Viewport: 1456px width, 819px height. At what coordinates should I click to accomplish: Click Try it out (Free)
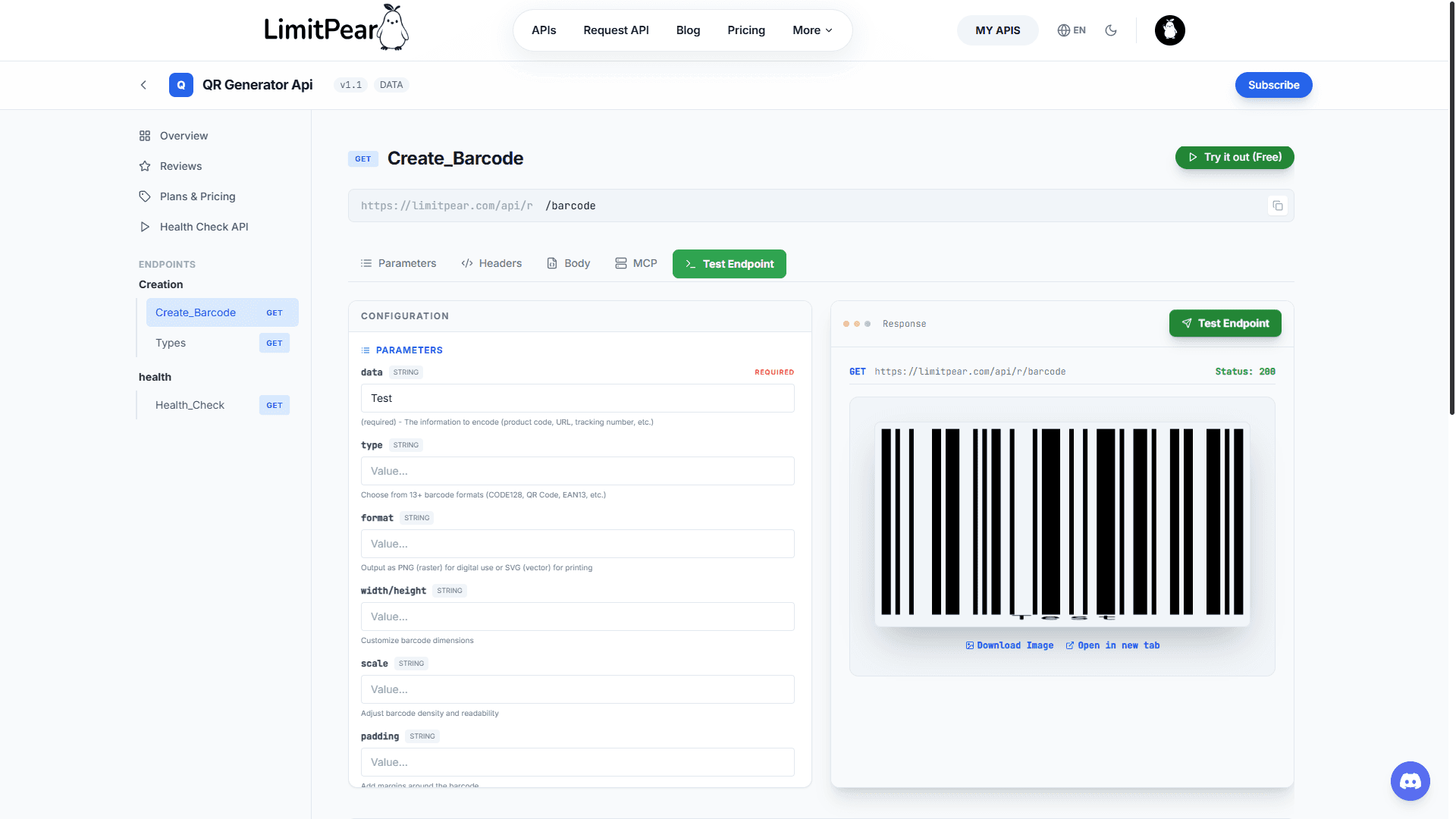point(1234,157)
